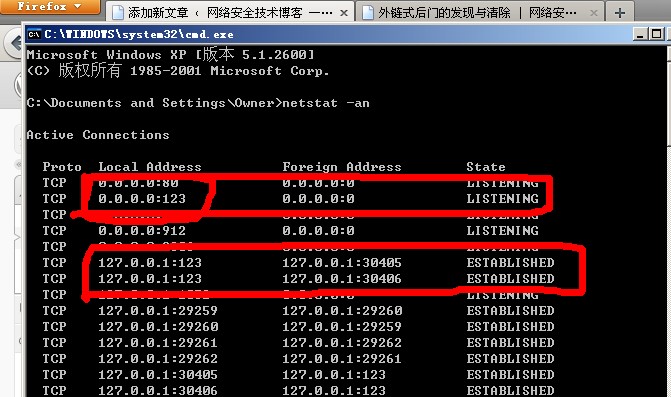The height and width of the screenshot is (397, 671).
Task: Close the 外链式后门的发现与清除 tab
Action: click(594, 13)
